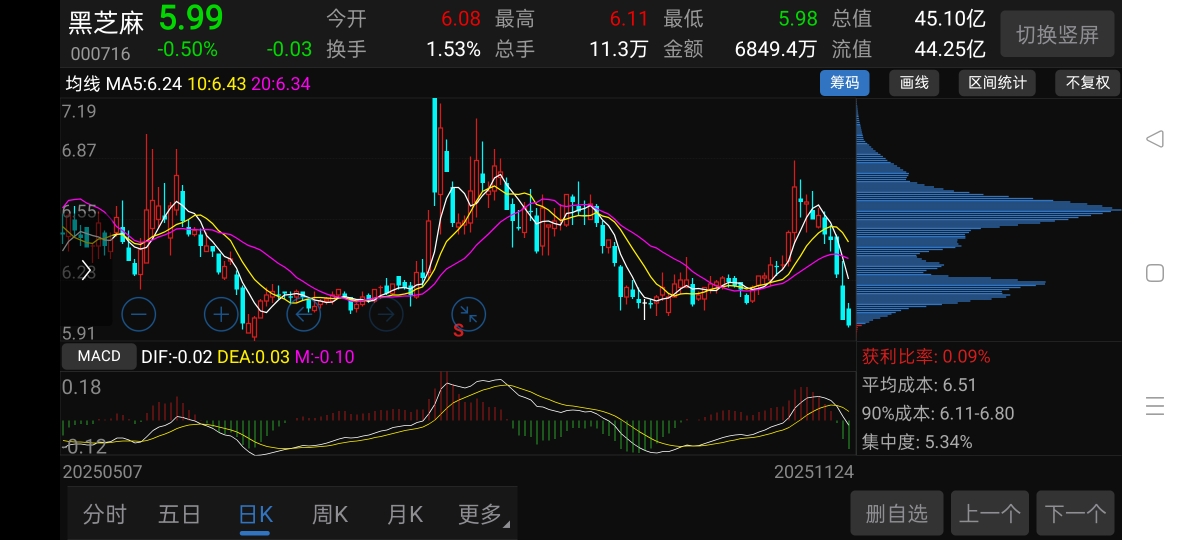Tap the stock name 黑芝麻
This screenshot has height=540, width=1188.
[x=106, y=23]
